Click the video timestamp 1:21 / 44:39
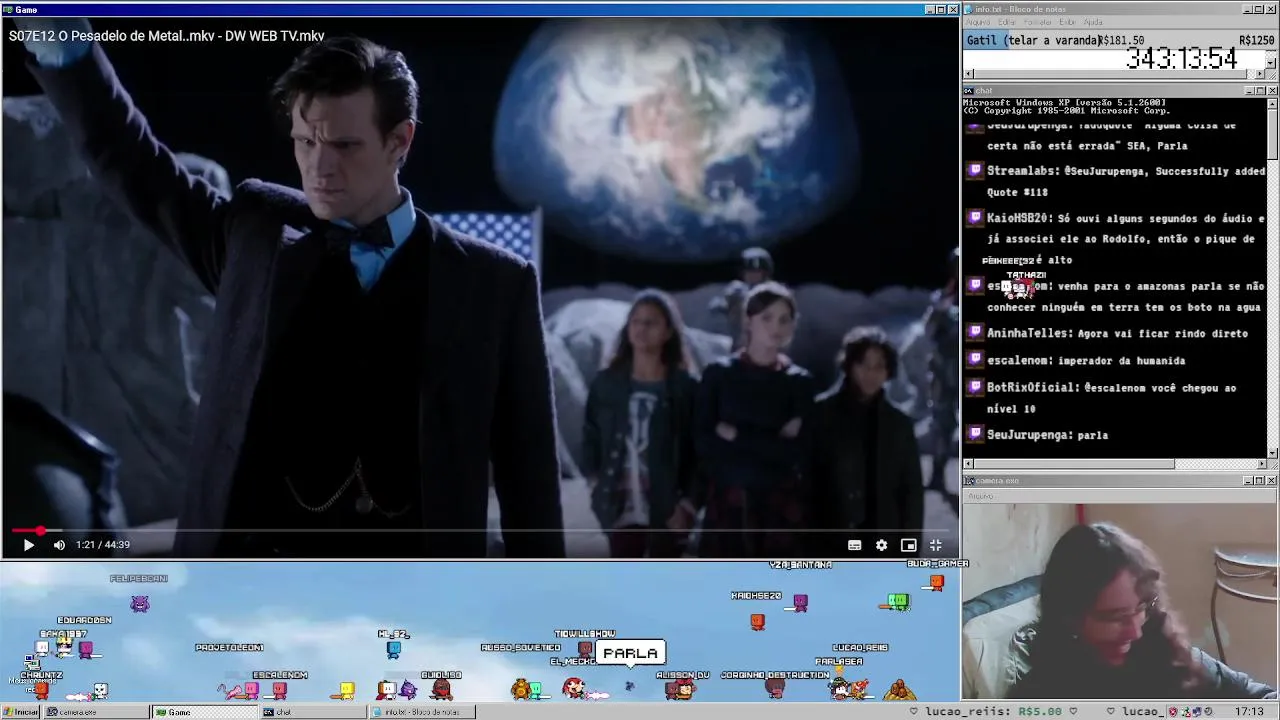Screen dimensions: 1280x720 [x=103, y=545]
